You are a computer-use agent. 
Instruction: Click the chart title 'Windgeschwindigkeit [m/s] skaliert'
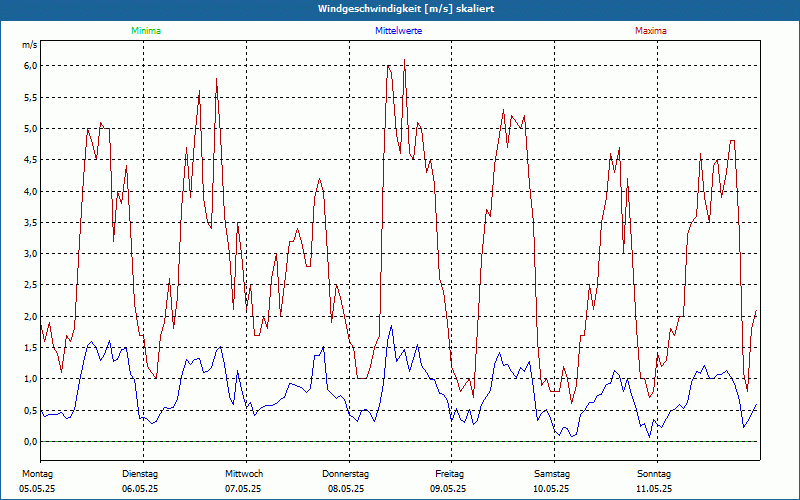(406, 9)
